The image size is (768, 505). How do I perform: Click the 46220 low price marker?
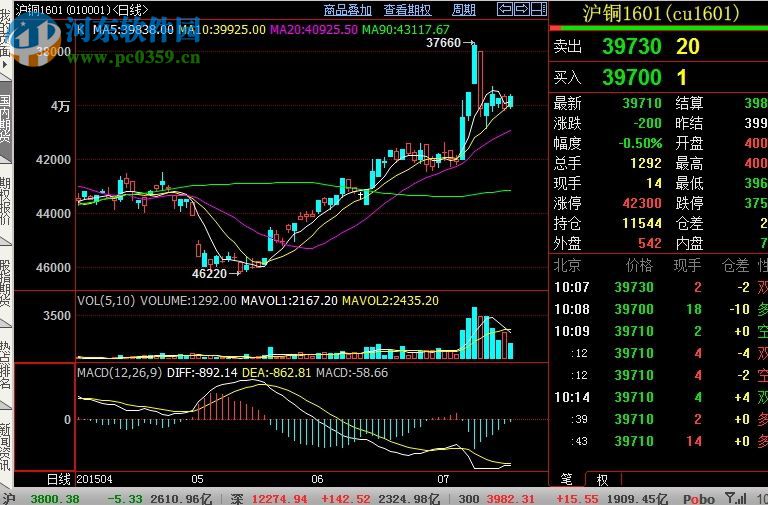(210, 273)
